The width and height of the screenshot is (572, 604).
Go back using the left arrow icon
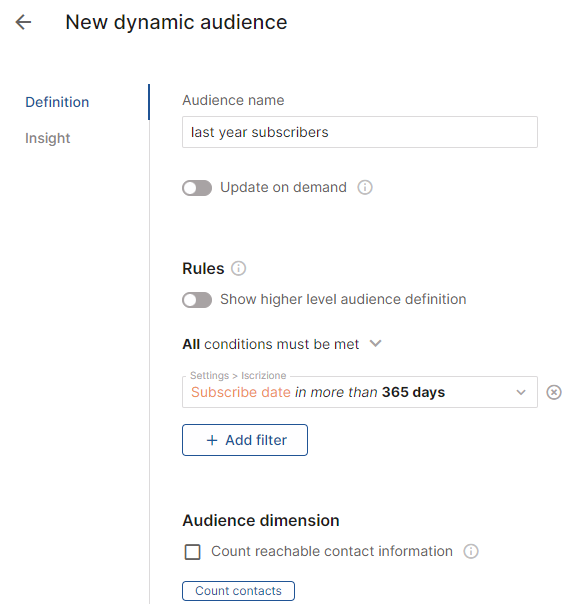point(23,22)
